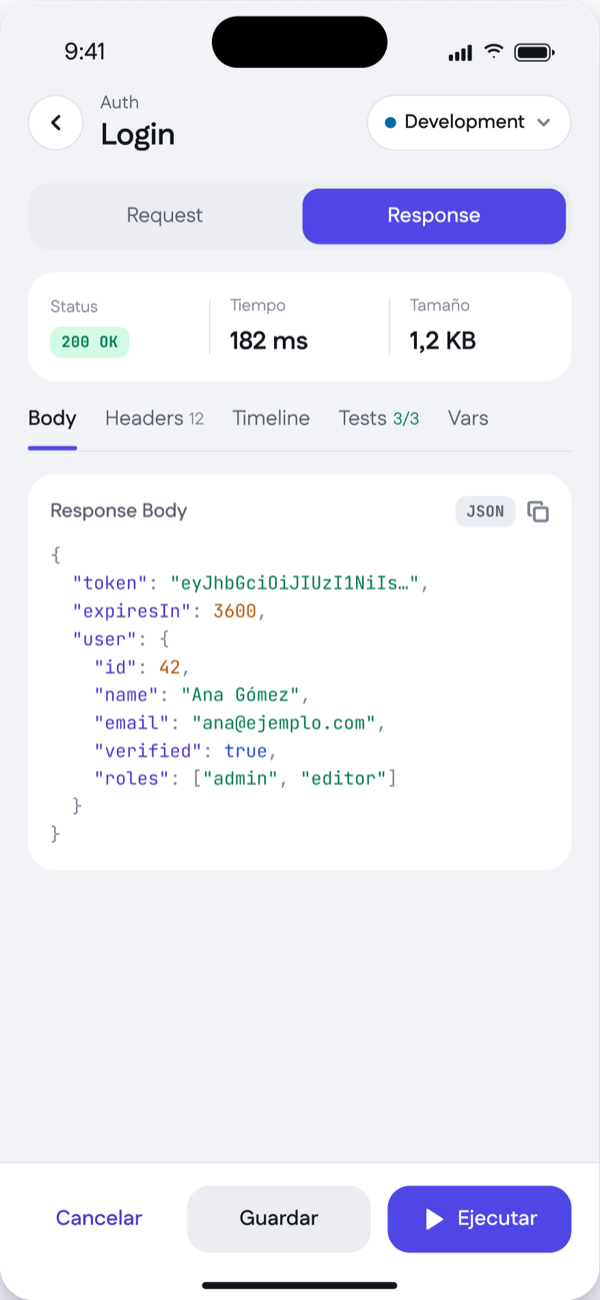
Task: Click the "user" key in JSON
Action: point(105,639)
